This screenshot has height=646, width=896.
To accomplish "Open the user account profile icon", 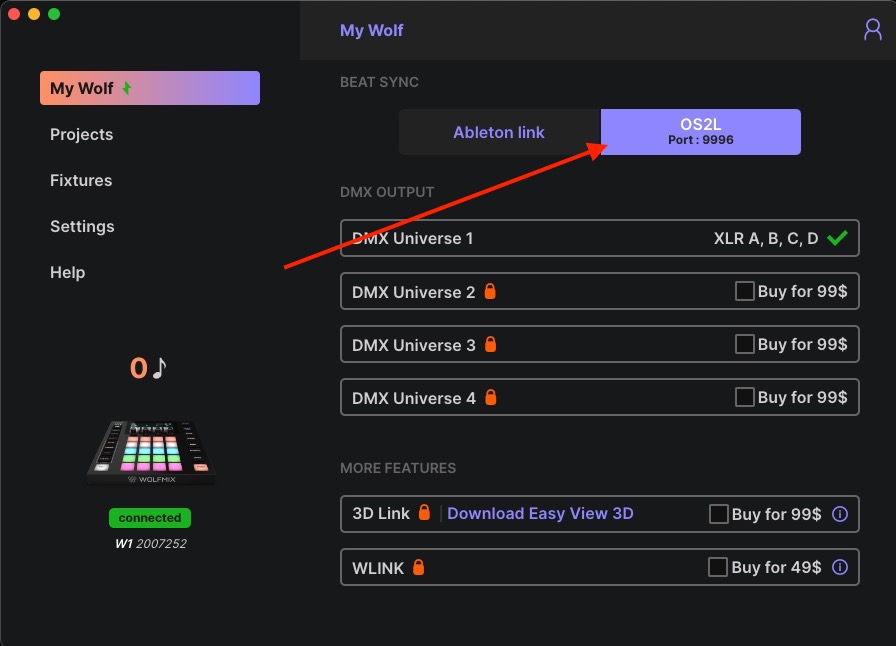I will click(873, 29).
